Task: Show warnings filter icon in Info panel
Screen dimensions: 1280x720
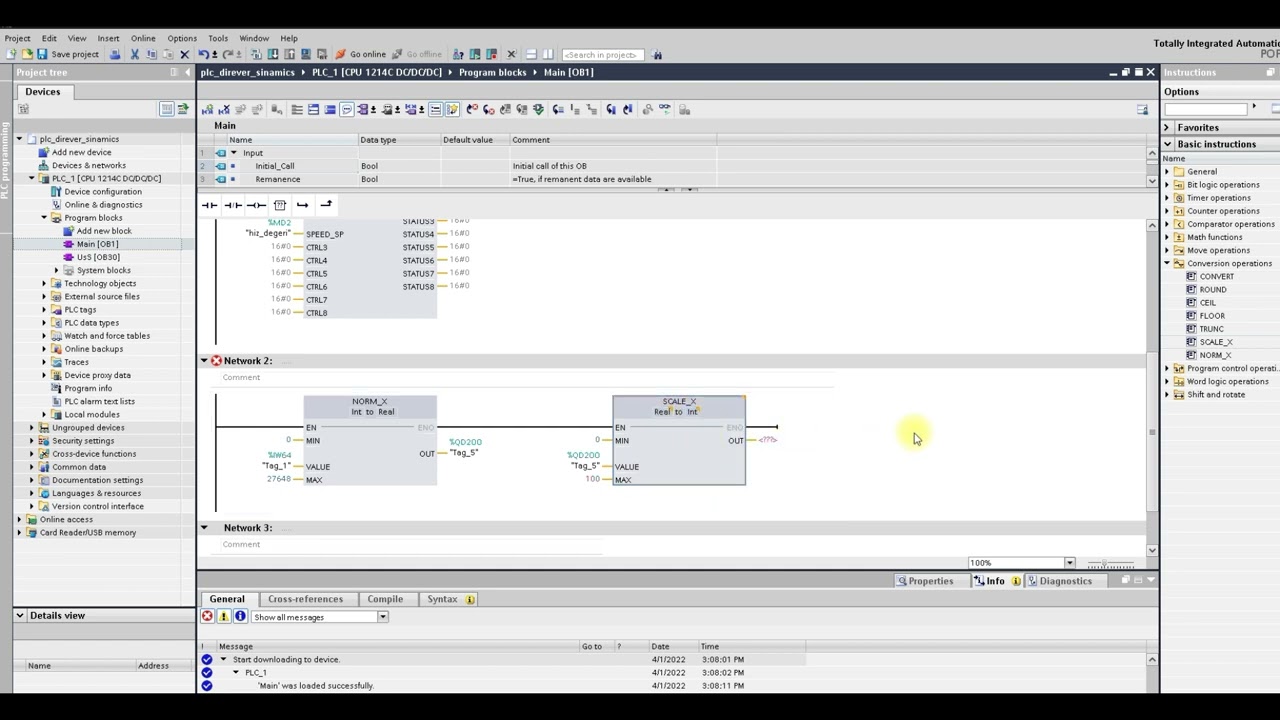Action: coord(223,617)
